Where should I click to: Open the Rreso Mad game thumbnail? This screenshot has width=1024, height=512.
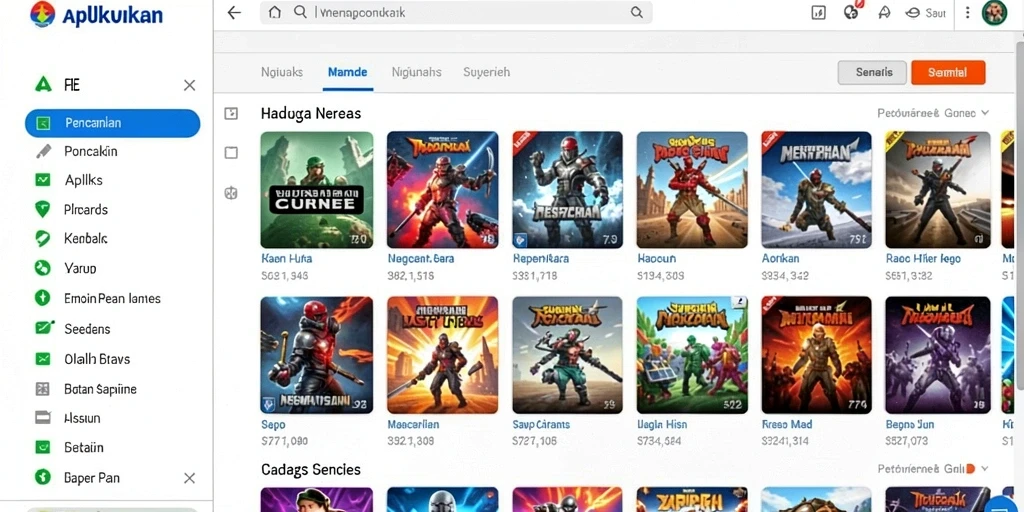(816, 355)
